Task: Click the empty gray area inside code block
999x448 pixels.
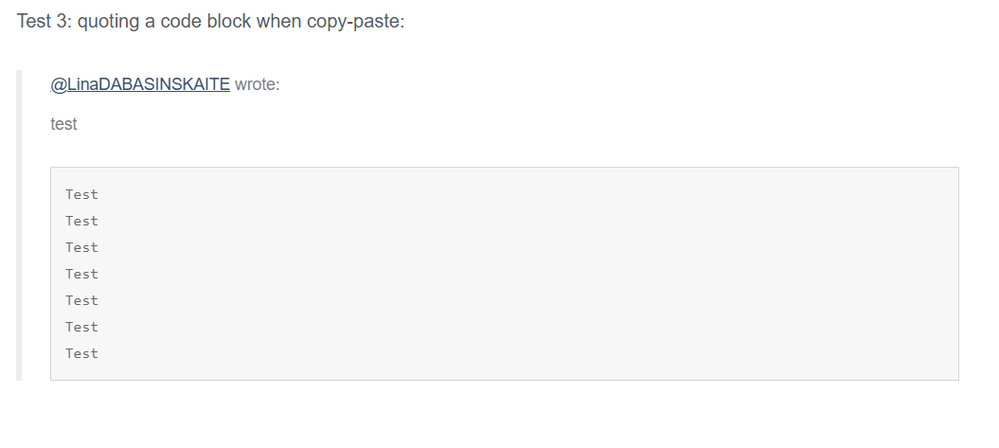Action: point(529,274)
